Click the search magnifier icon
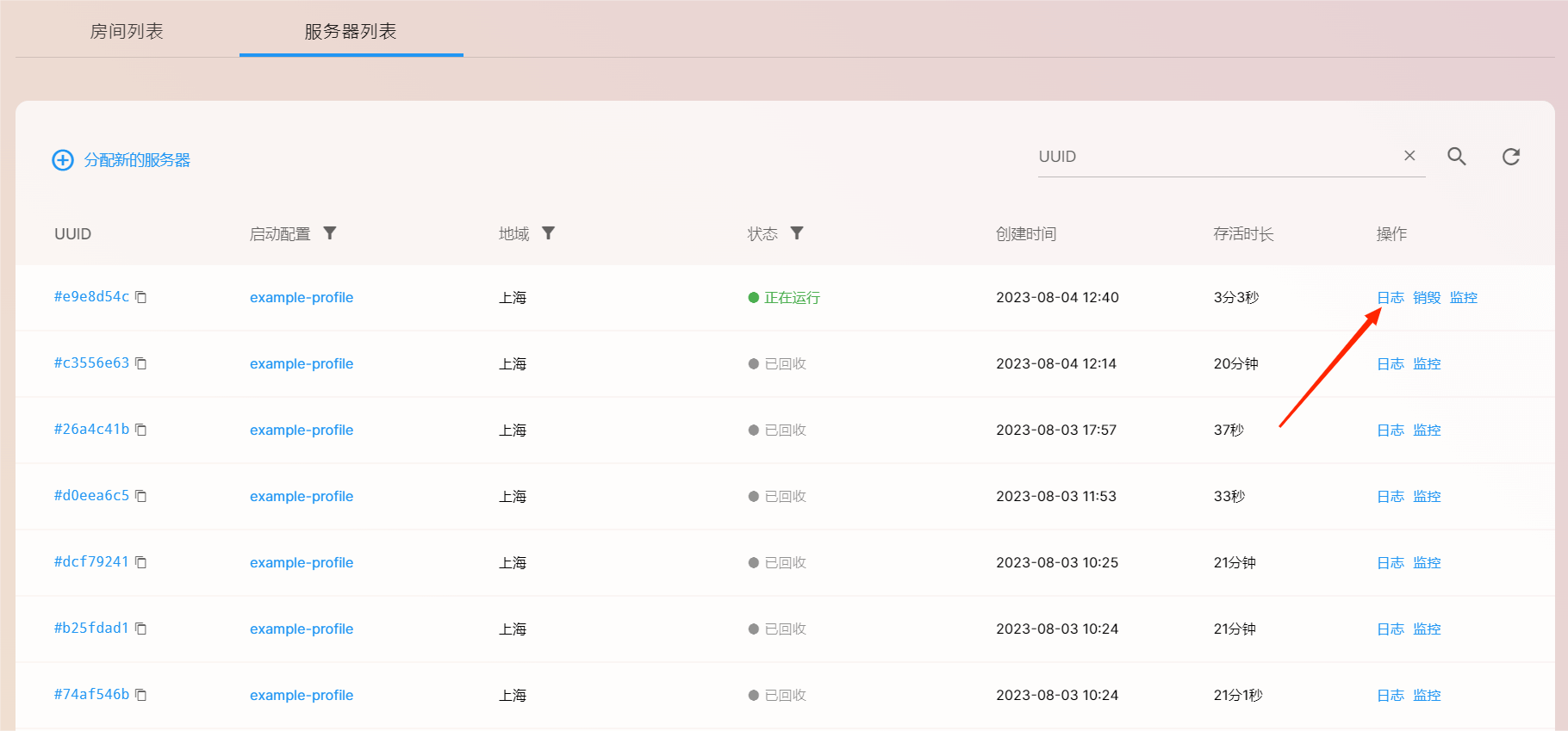The width and height of the screenshot is (1568, 731). point(1456,156)
